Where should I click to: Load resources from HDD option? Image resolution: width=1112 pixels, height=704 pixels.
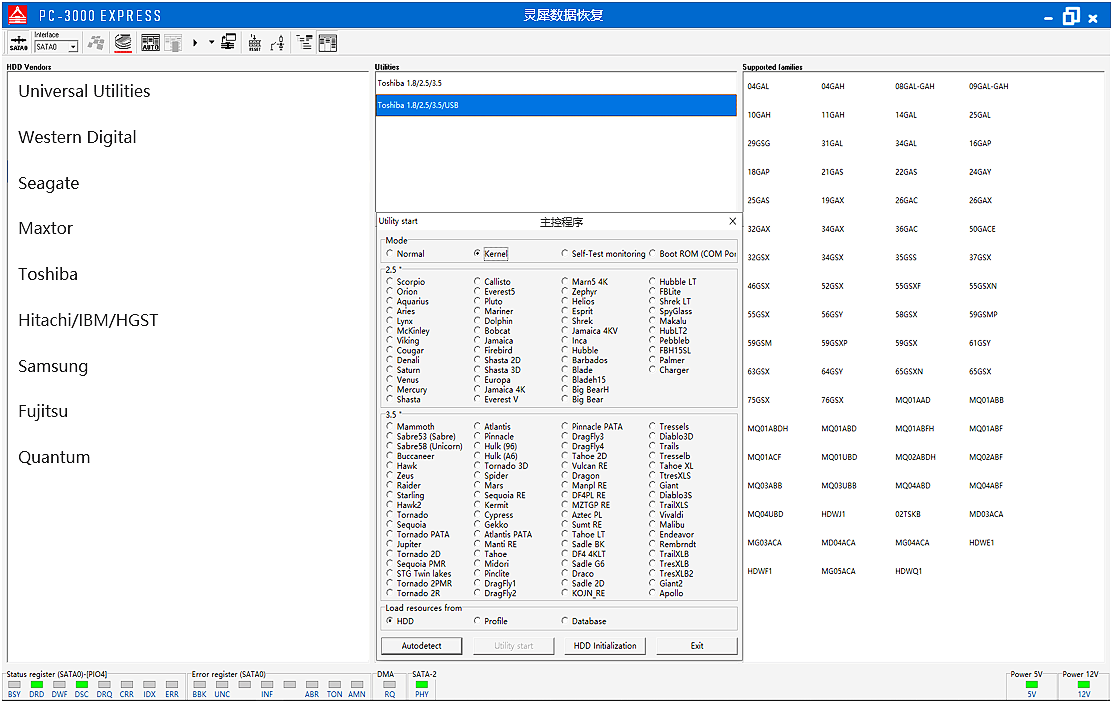pyautogui.click(x=390, y=620)
